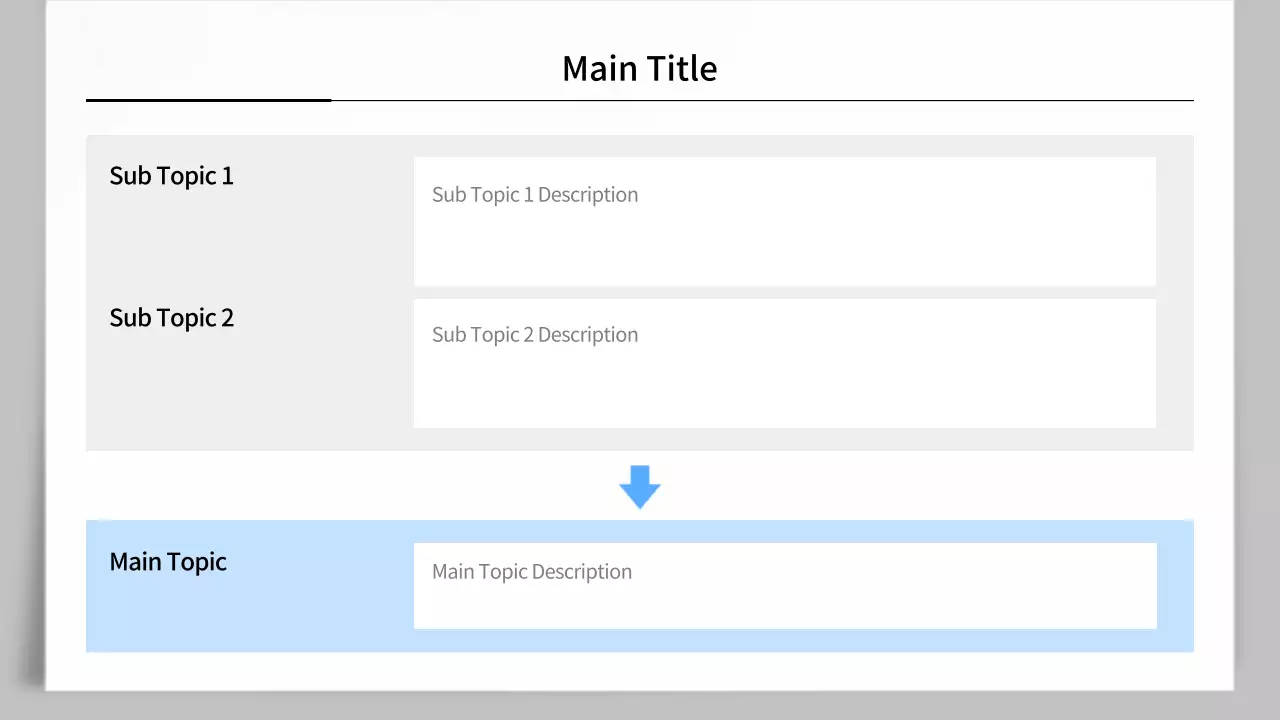Click the gray area outside the slide
Screen dimensions: 1280x720
click(20, 400)
